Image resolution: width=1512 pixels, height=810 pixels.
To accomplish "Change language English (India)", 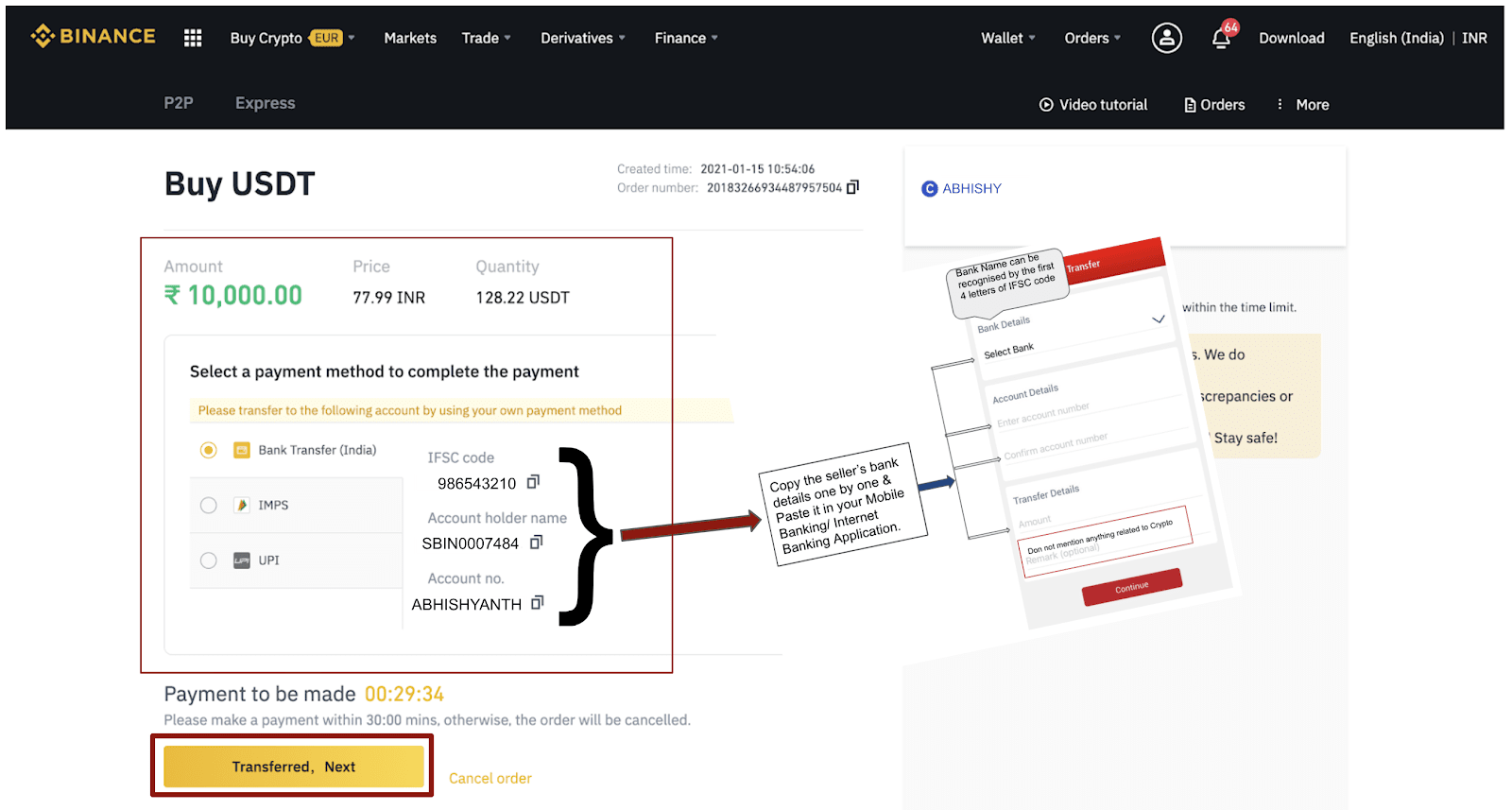I will click(x=1396, y=38).
